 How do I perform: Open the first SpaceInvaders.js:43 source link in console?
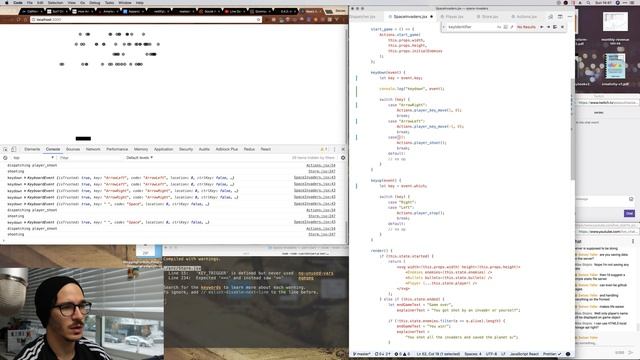(x=315, y=178)
